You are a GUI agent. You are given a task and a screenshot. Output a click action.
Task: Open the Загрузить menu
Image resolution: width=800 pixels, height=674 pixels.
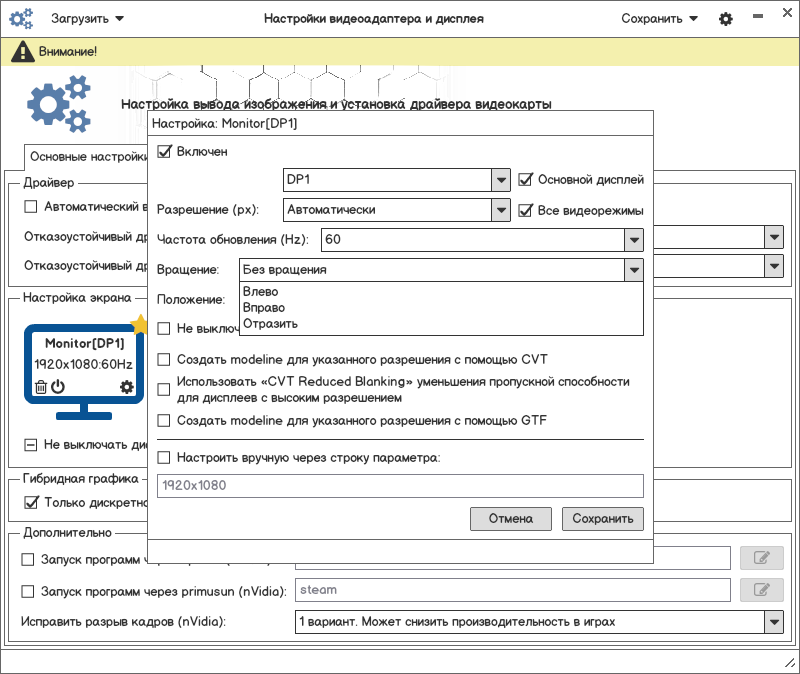(87, 18)
